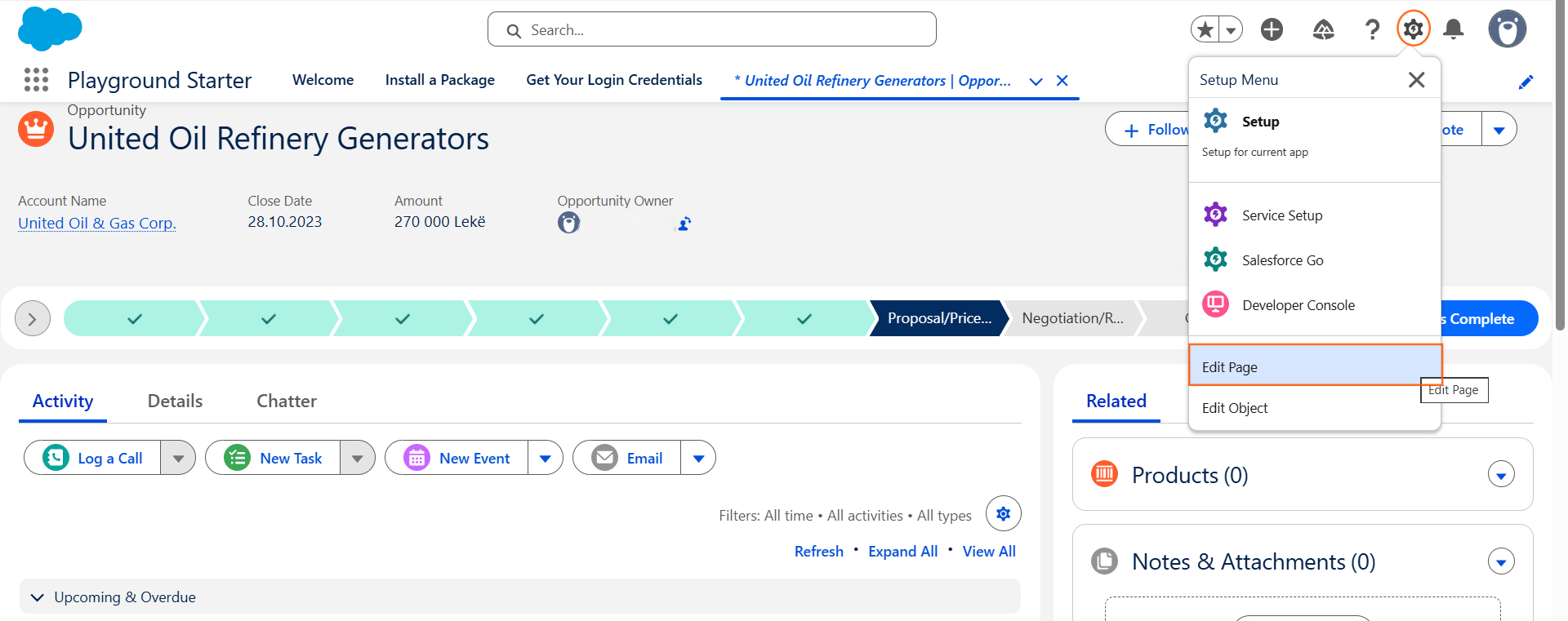This screenshot has width=1568, height=621.
Task: Select the first completed path stage
Action: [x=133, y=318]
